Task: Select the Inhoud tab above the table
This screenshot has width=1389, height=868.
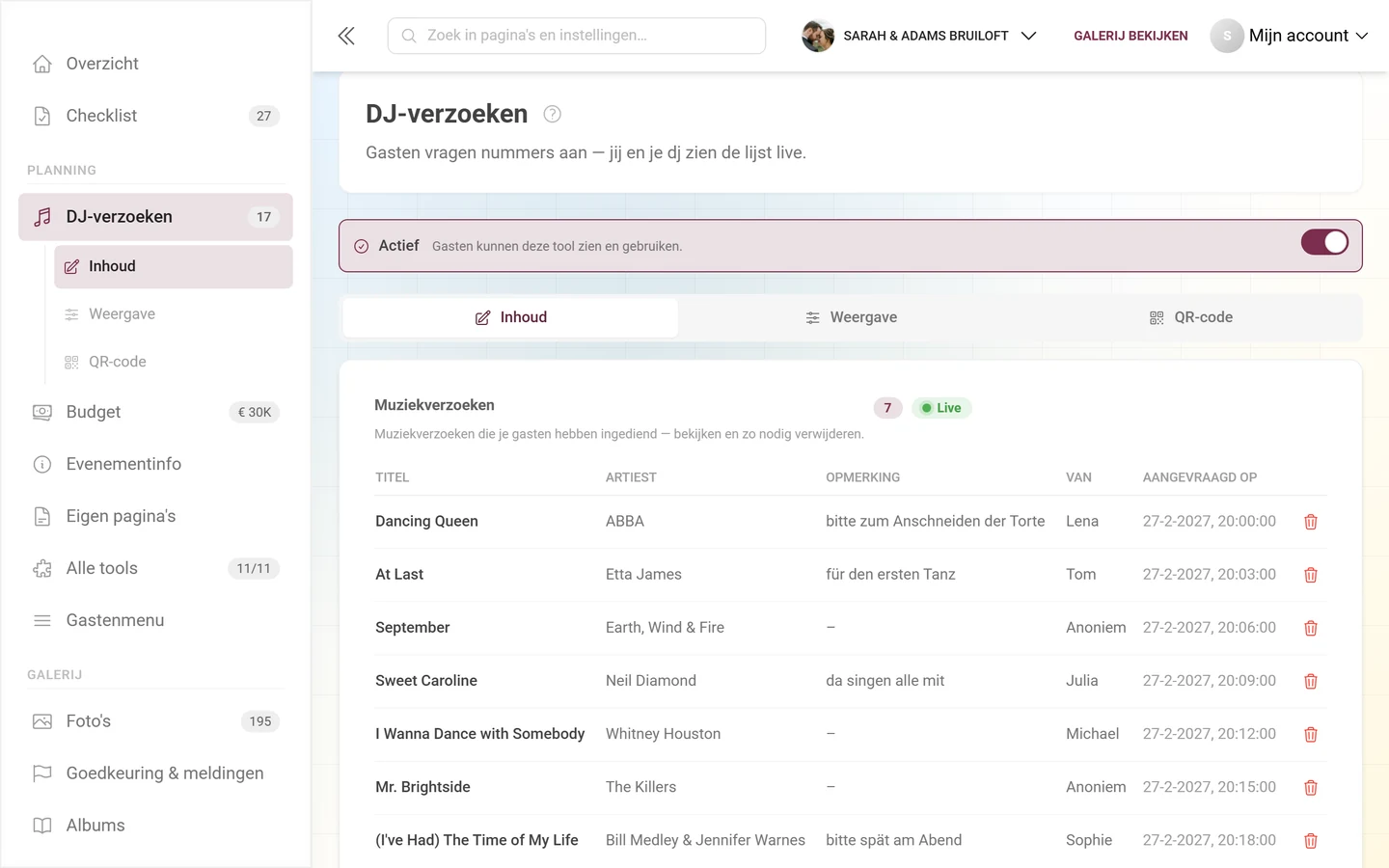Action: pos(510,317)
